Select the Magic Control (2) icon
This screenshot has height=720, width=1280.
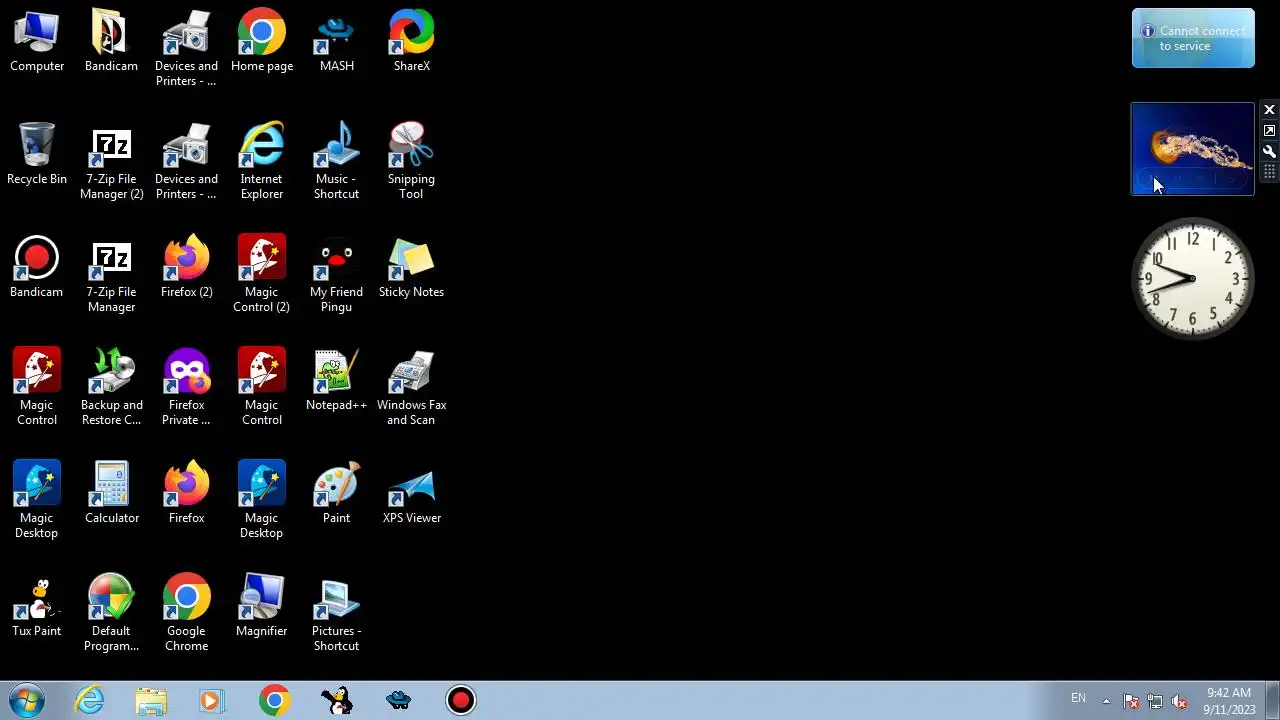(x=262, y=275)
